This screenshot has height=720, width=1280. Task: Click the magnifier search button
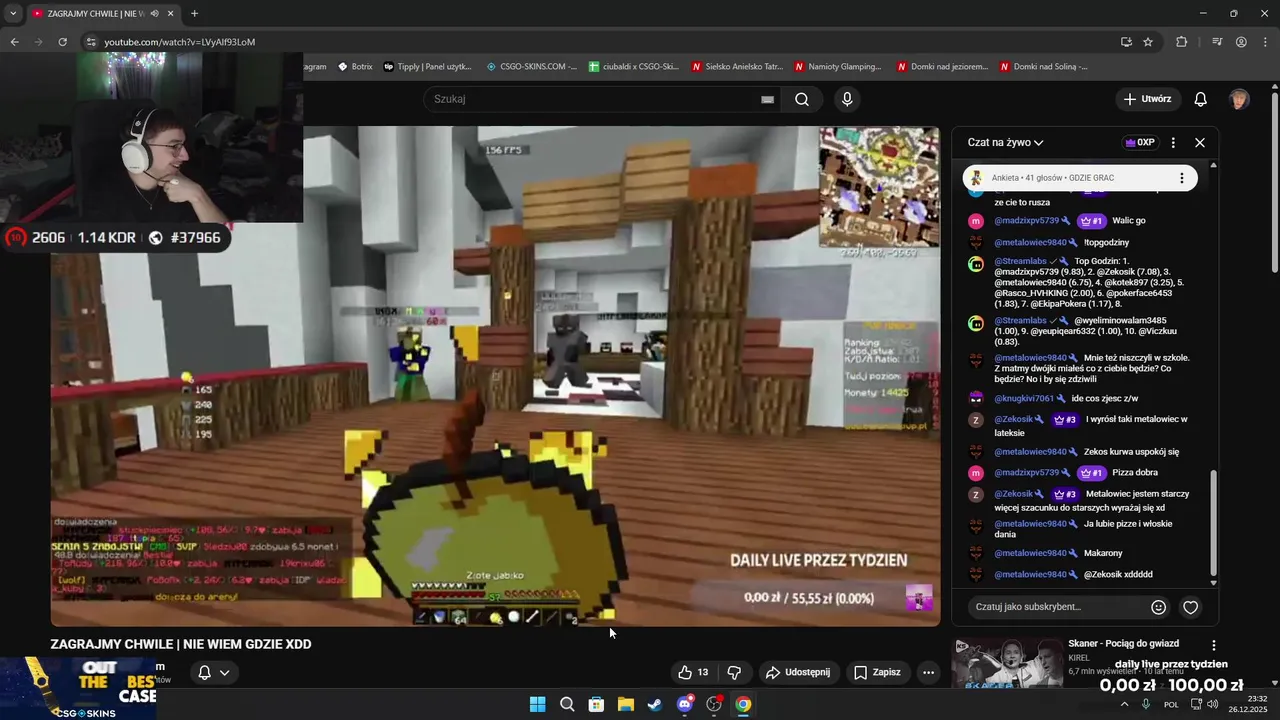click(802, 99)
